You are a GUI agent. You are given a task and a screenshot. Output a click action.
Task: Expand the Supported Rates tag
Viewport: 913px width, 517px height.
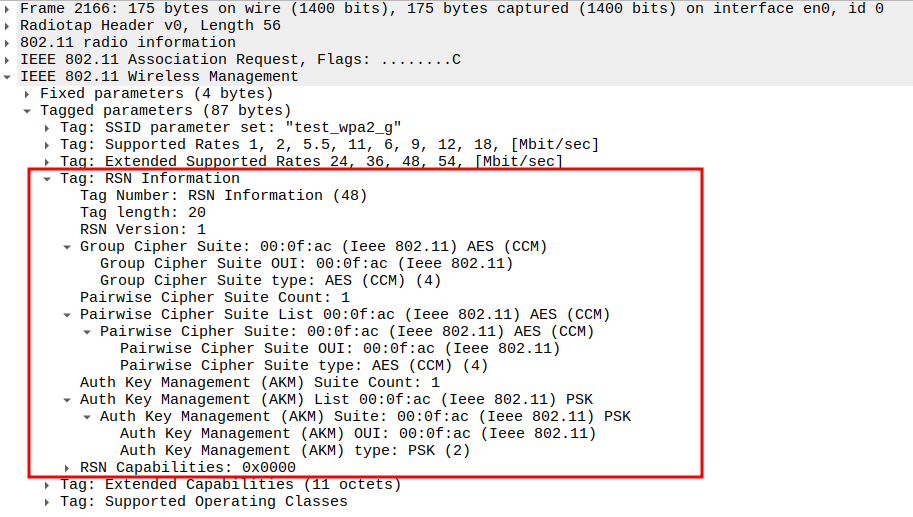pyautogui.click(x=48, y=144)
